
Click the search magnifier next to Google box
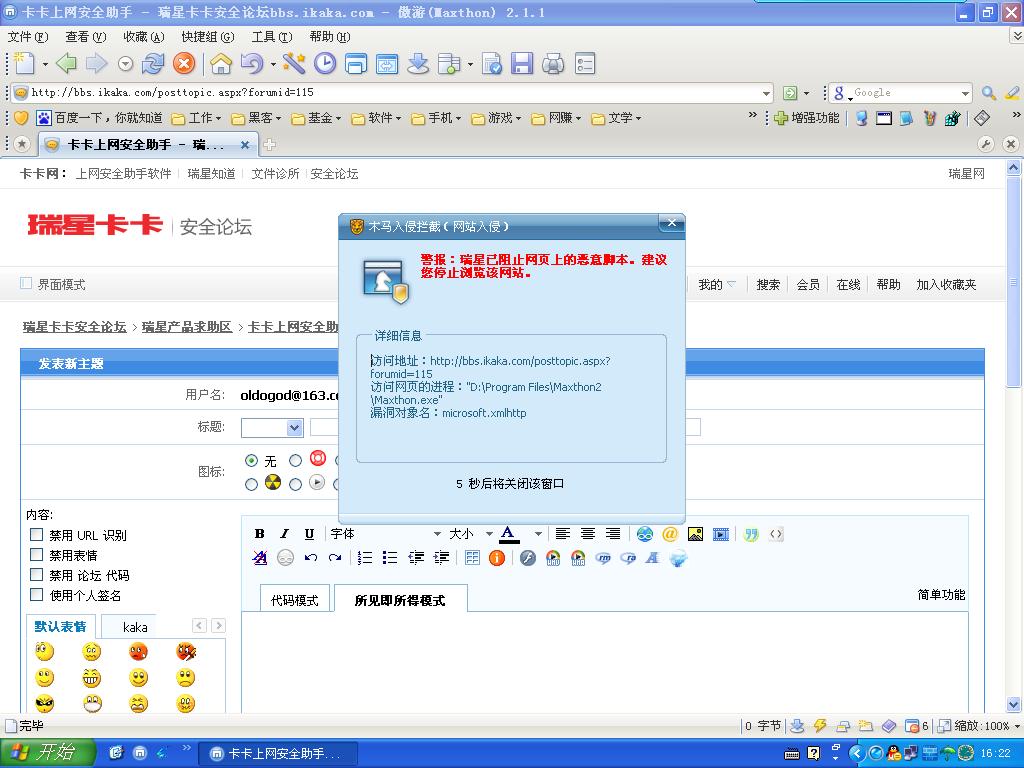[988, 93]
